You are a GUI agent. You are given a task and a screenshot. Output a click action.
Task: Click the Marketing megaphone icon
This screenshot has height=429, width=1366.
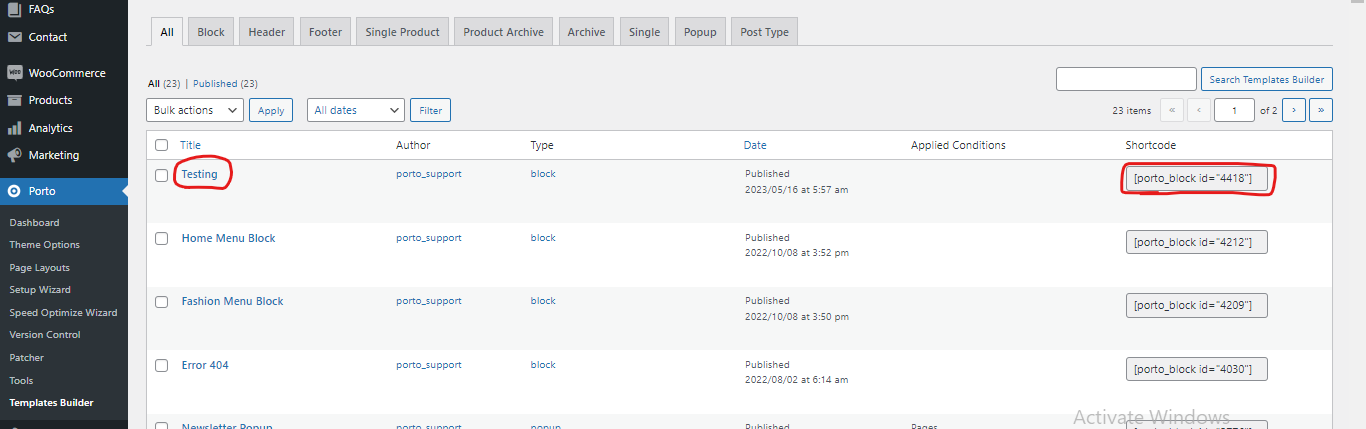click(14, 155)
